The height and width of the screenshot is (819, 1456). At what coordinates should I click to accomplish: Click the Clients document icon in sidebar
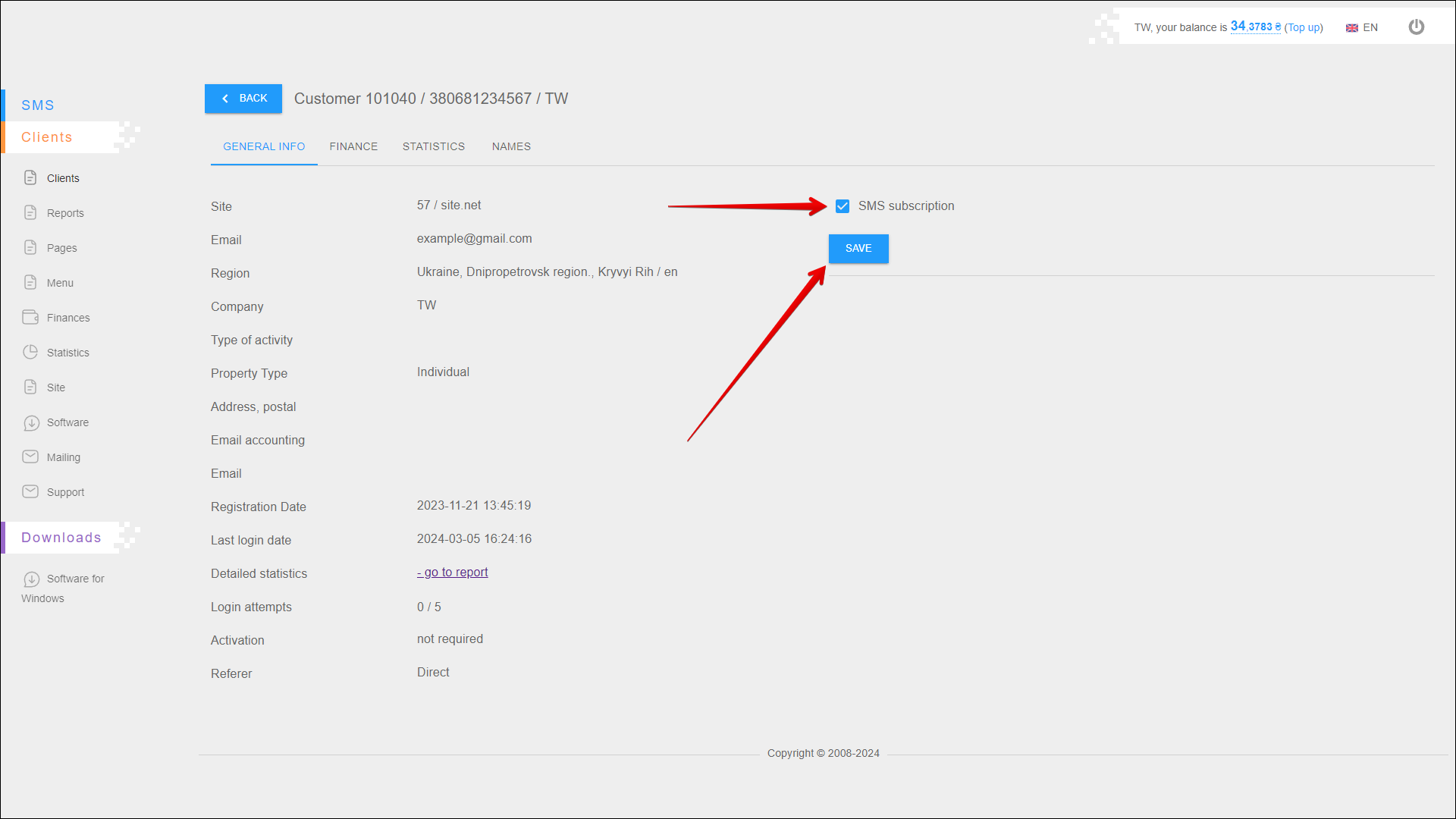[30, 177]
